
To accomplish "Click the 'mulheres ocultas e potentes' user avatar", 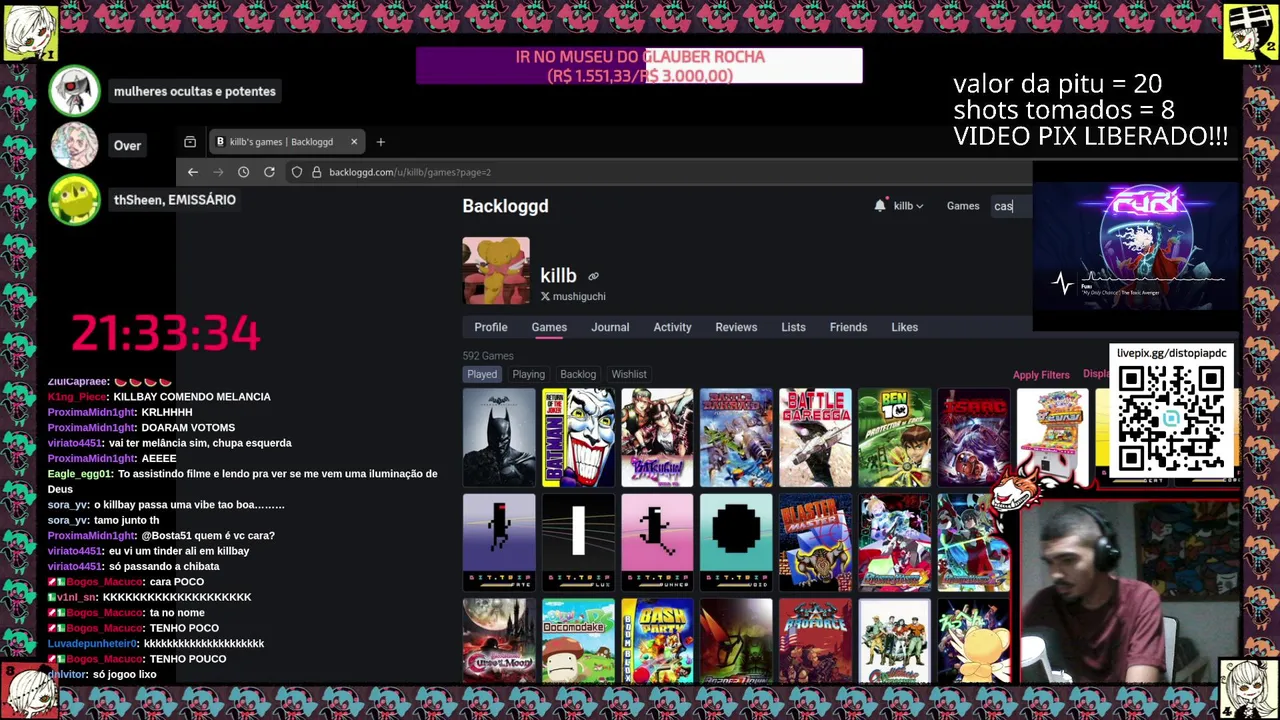I will click(x=75, y=91).
